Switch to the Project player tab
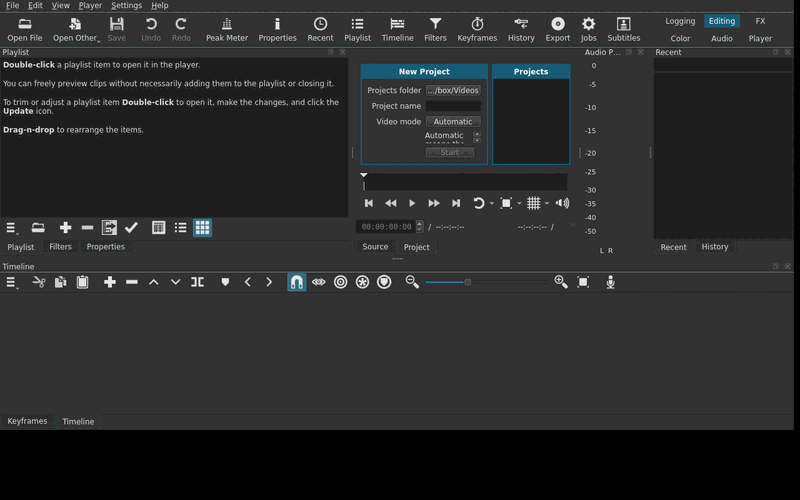 [x=416, y=247]
